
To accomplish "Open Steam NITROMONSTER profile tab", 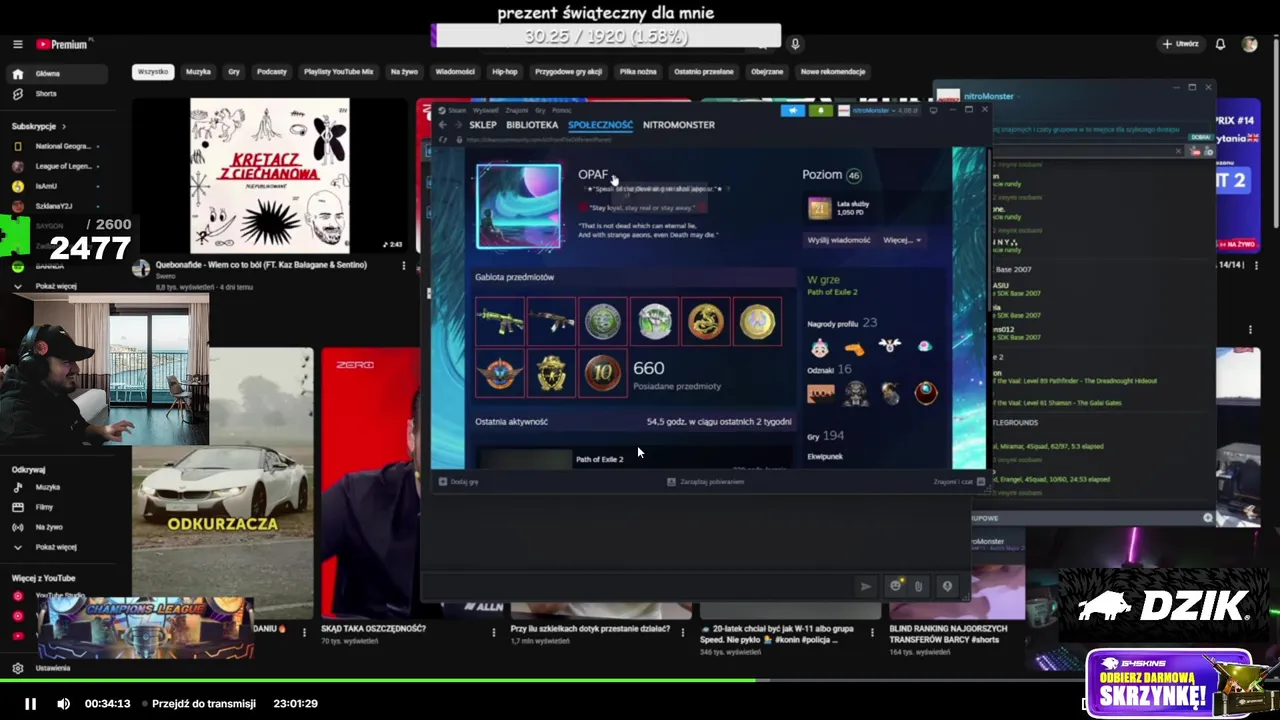I will pyautogui.click(x=679, y=125).
